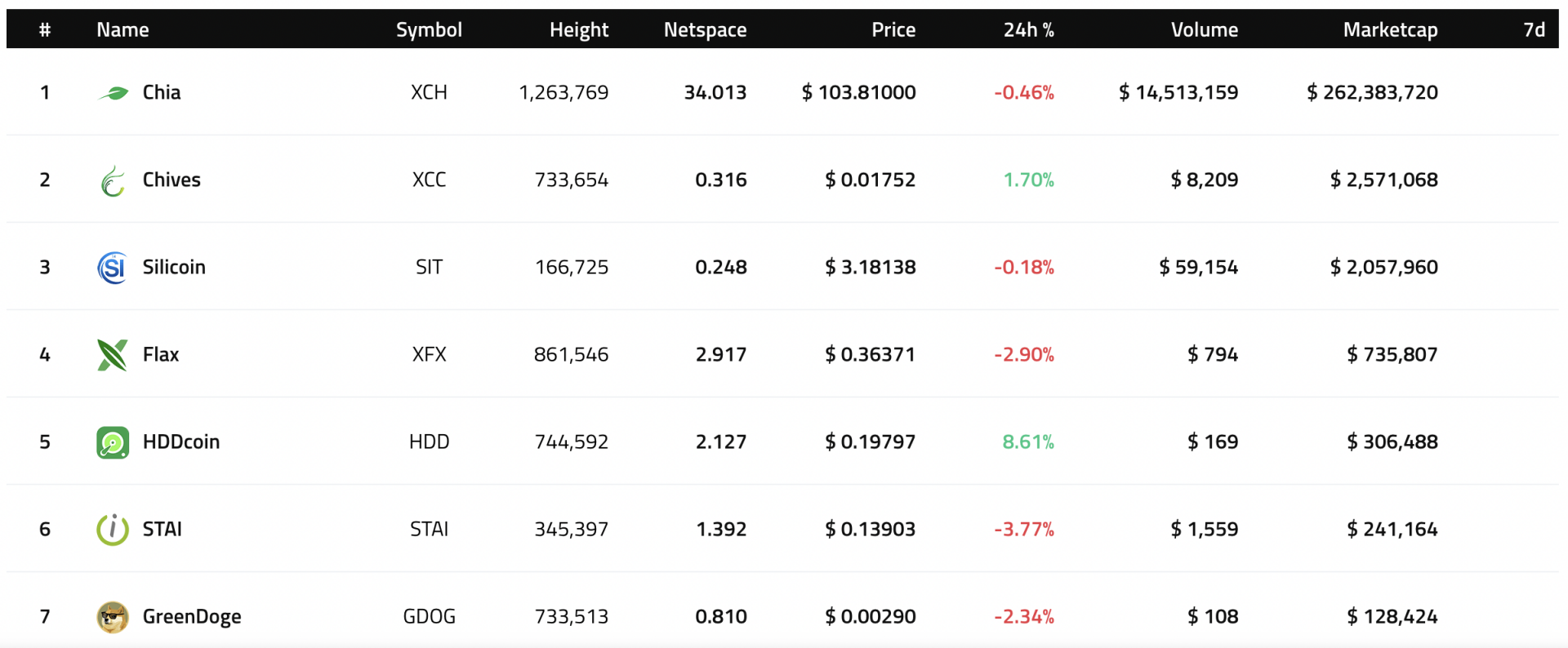This screenshot has height=648, width=1568.
Task: Click the STAI circular power icon
Action: (x=113, y=530)
